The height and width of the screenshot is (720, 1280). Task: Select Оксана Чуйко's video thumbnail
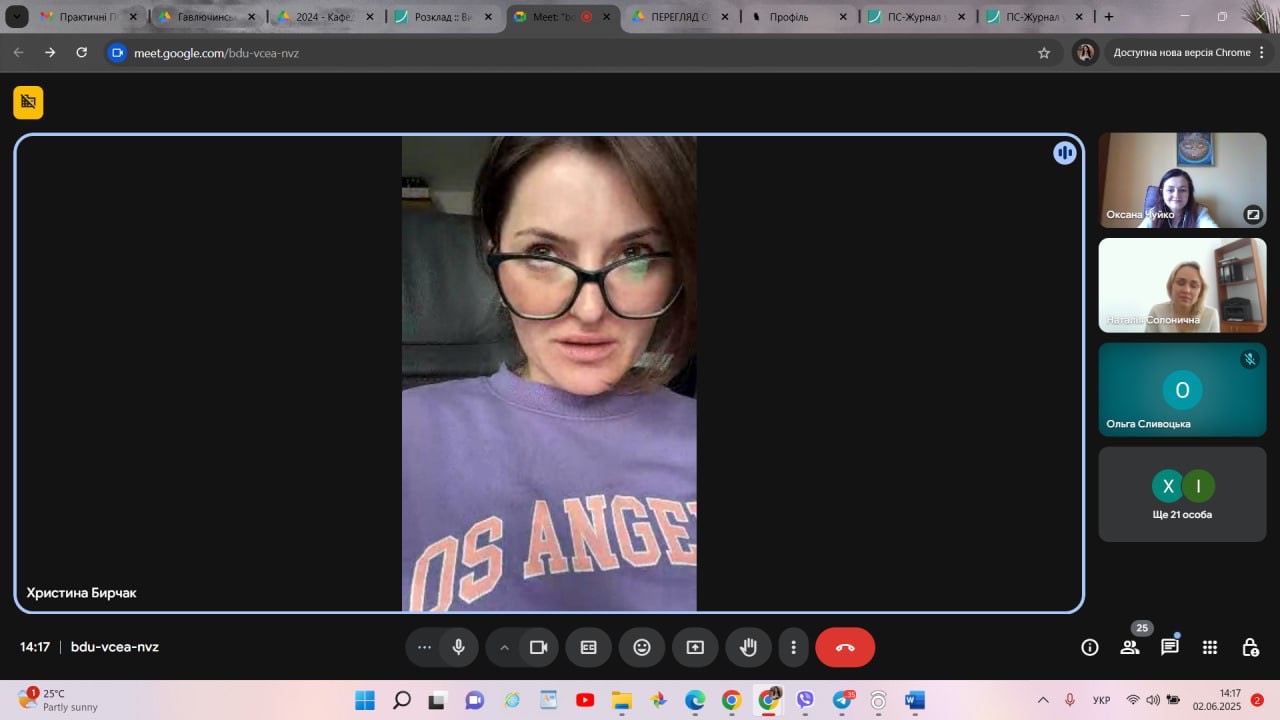point(1182,180)
